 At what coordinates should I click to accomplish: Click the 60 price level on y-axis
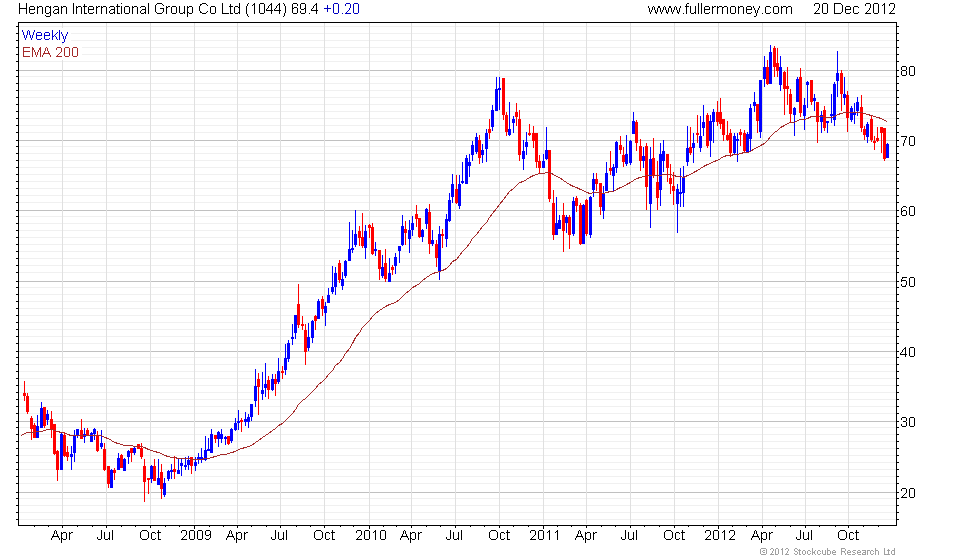click(x=907, y=212)
